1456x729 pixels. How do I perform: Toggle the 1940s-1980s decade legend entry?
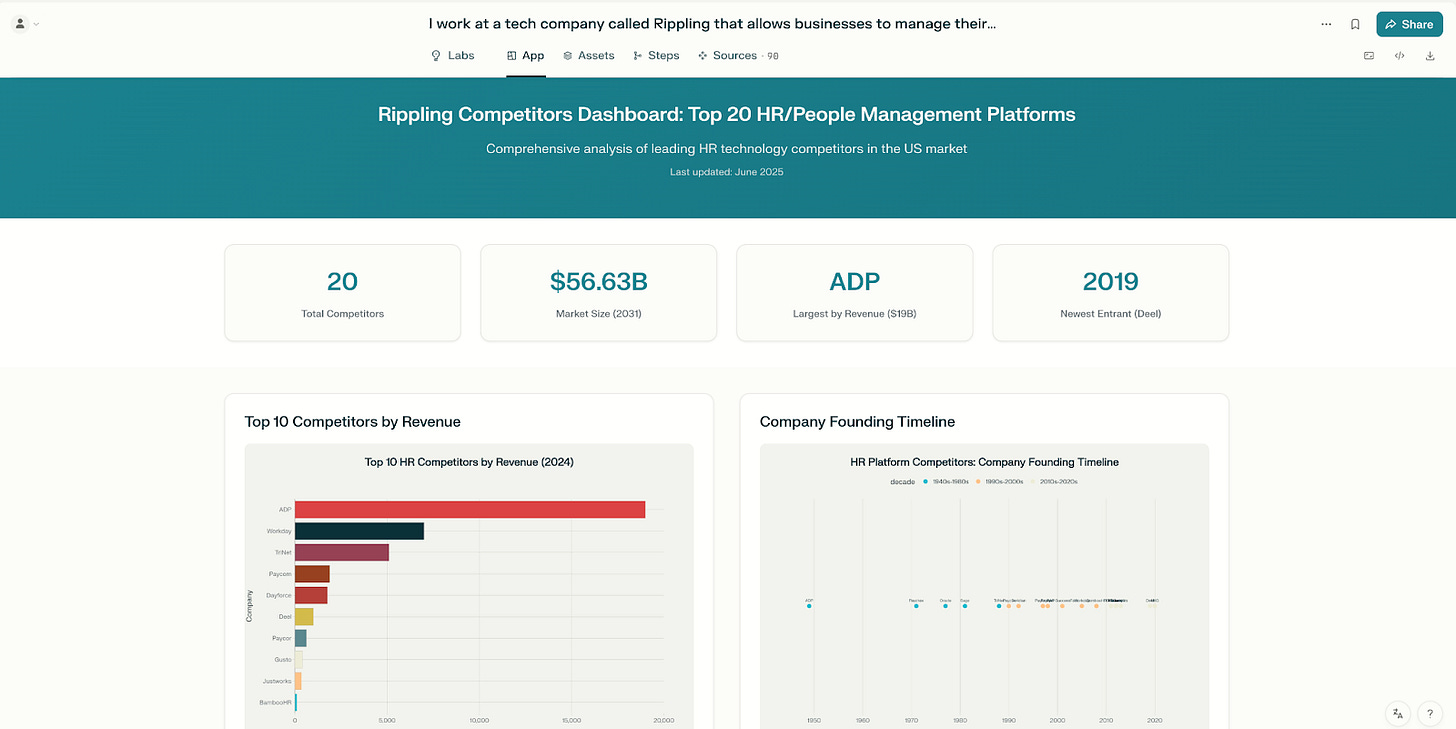(944, 481)
